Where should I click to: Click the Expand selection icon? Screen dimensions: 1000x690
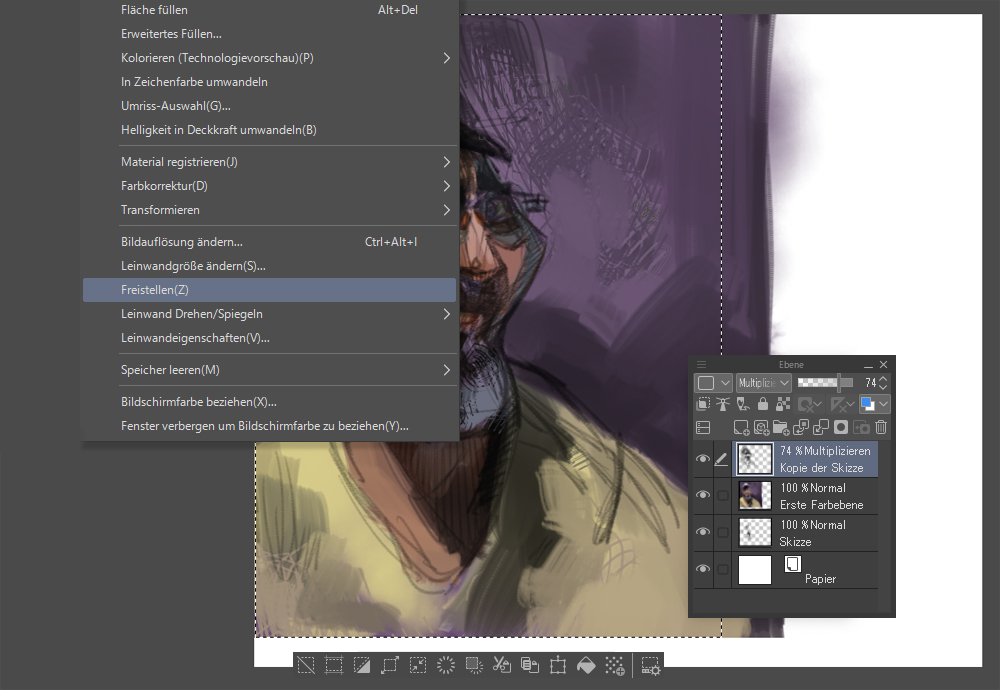390,665
